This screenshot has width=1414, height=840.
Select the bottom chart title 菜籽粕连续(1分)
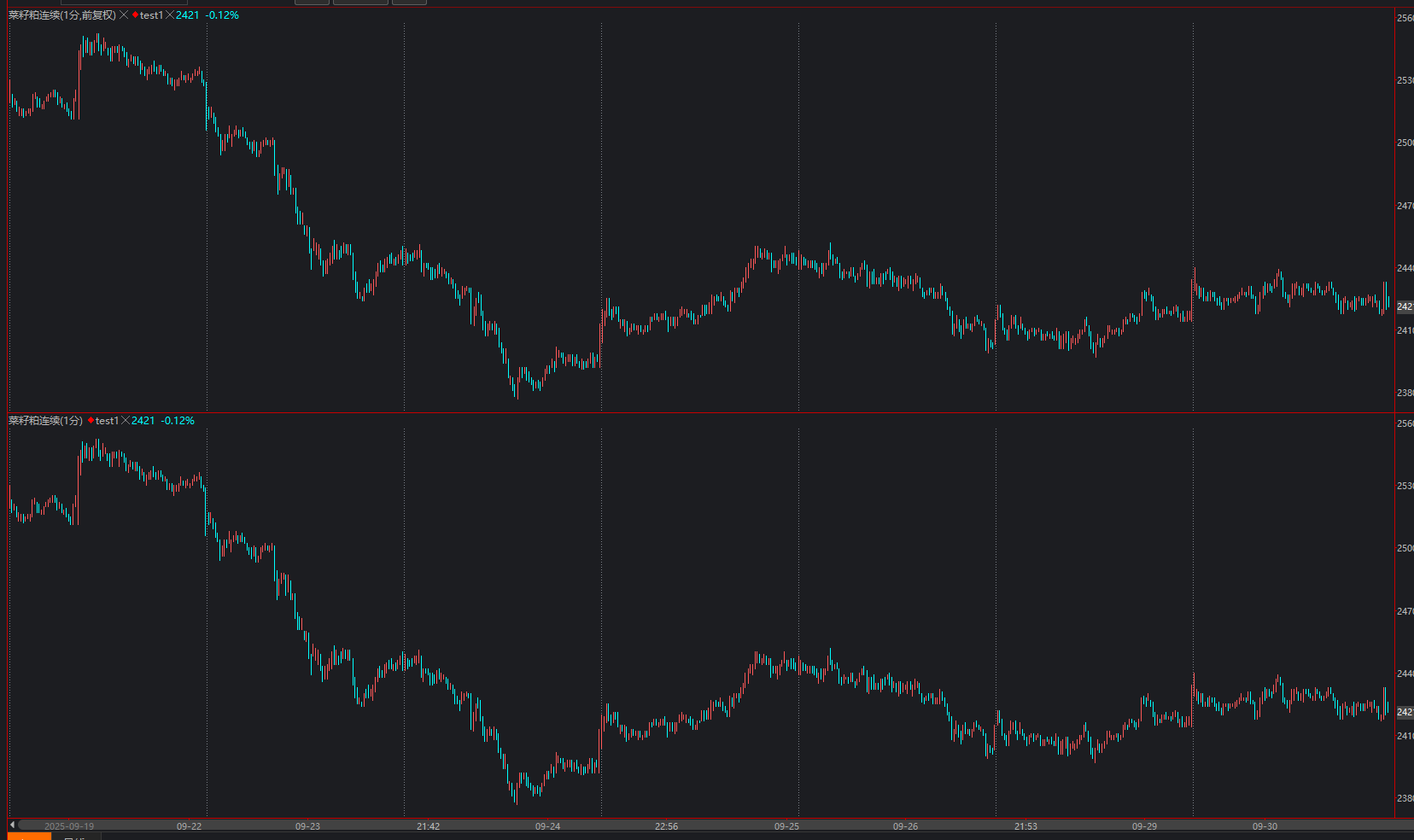(x=46, y=421)
